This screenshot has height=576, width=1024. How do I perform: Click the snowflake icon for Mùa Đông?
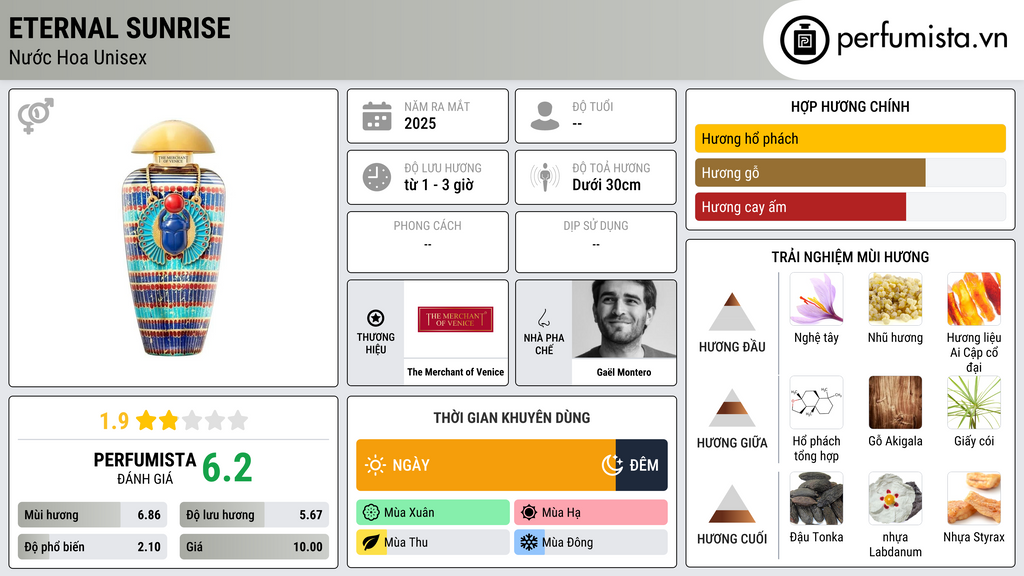click(529, 543)
